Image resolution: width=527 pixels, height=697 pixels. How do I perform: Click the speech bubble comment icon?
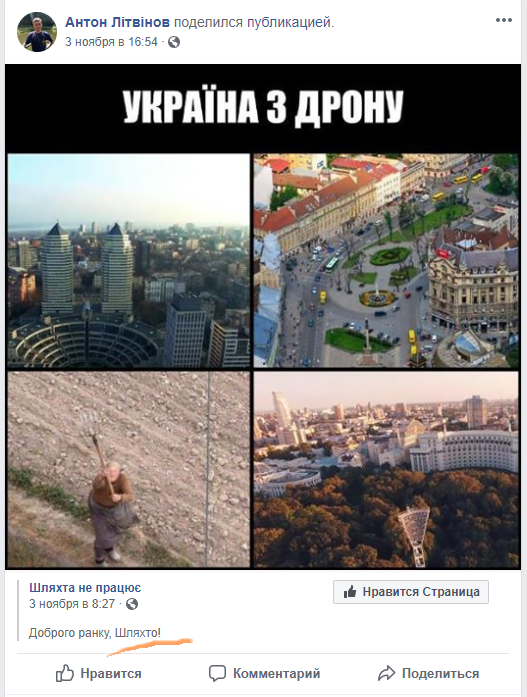217,673
